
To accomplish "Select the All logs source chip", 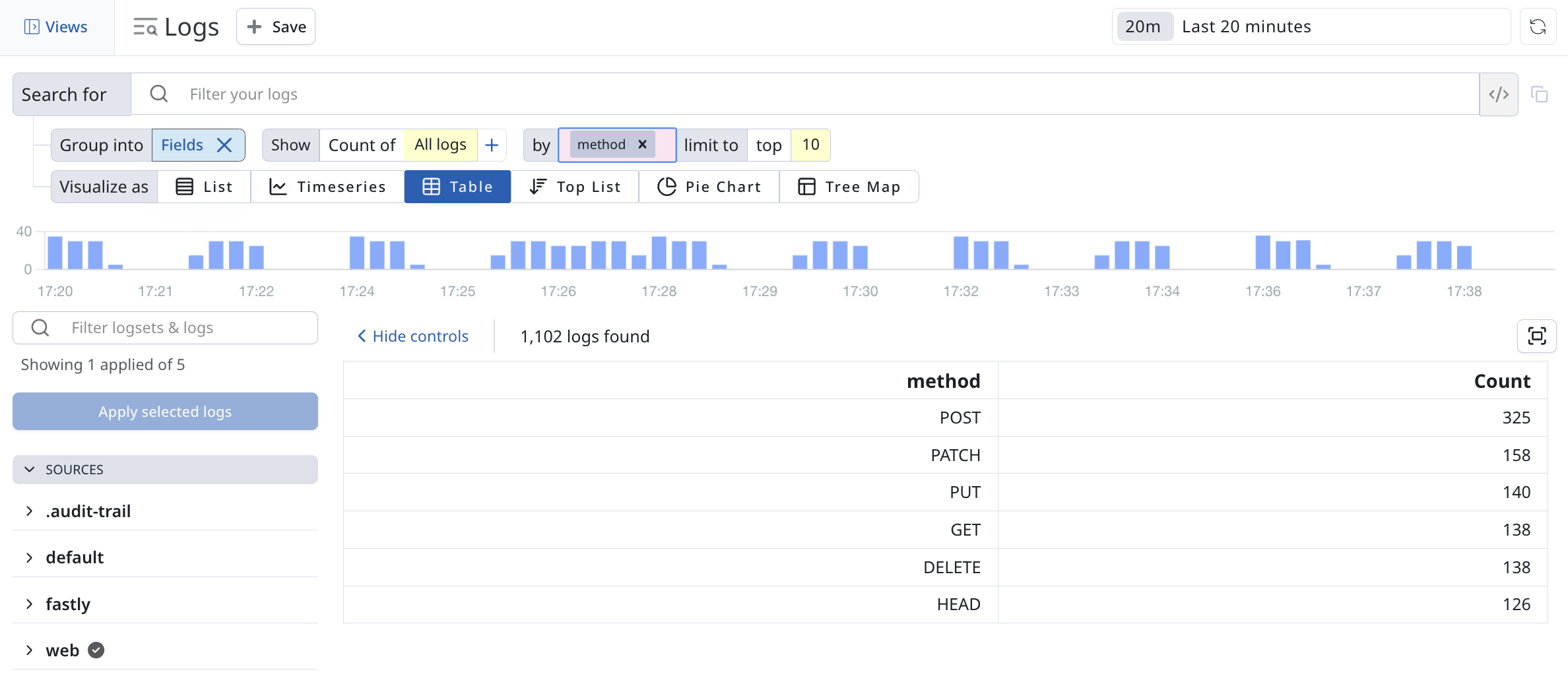I will coord(441,145).
